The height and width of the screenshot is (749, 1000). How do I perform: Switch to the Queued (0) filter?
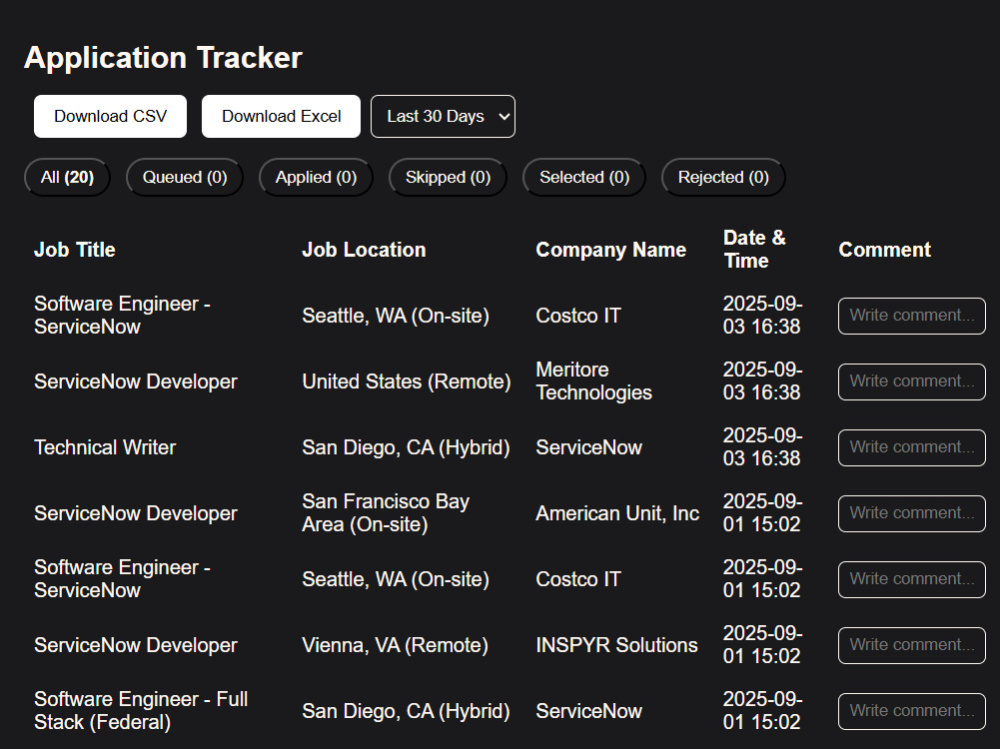click(185, 177)
